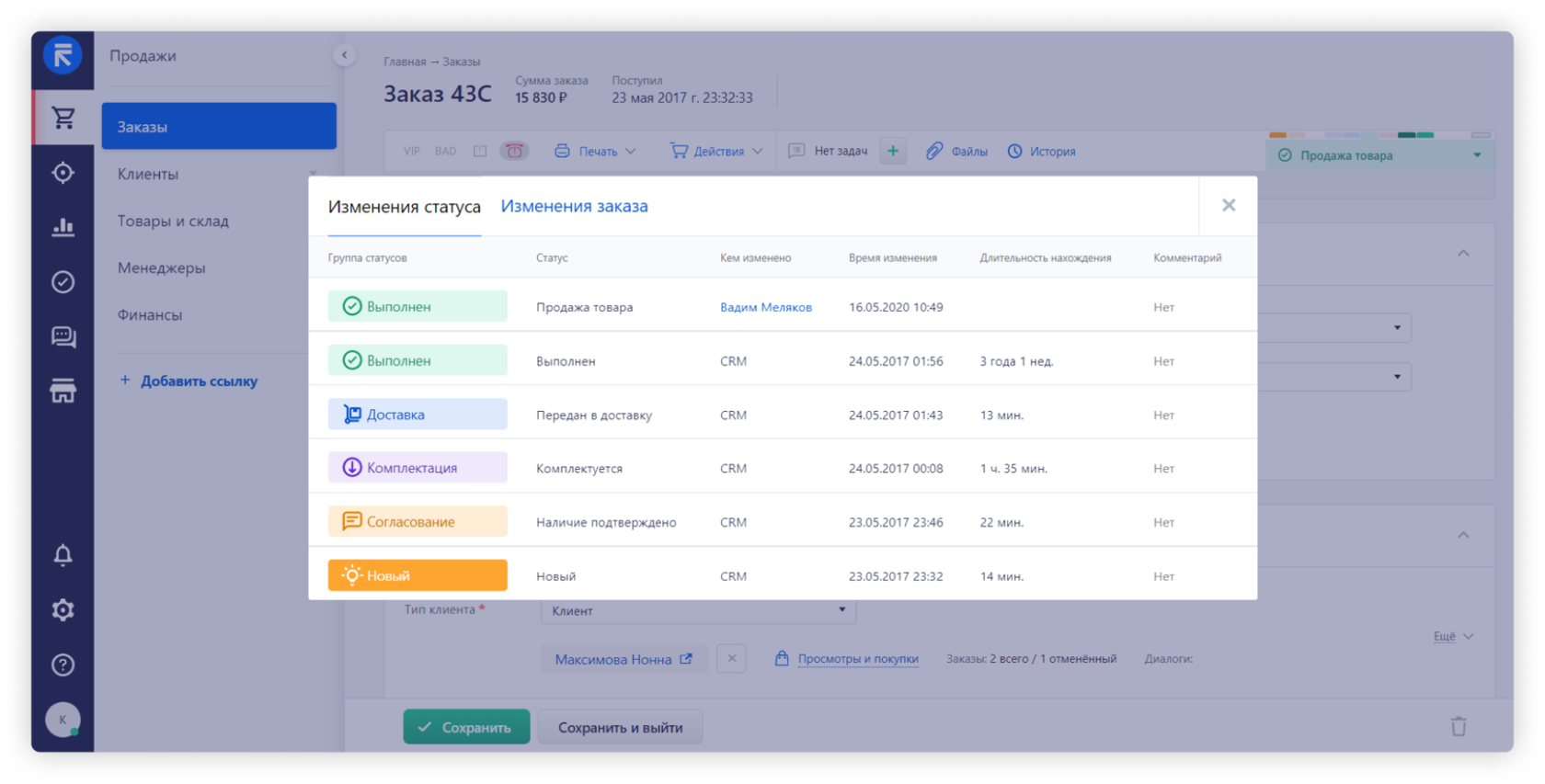
Task: Click the calendar icon in order toolbar
Action: coord(480,151)
